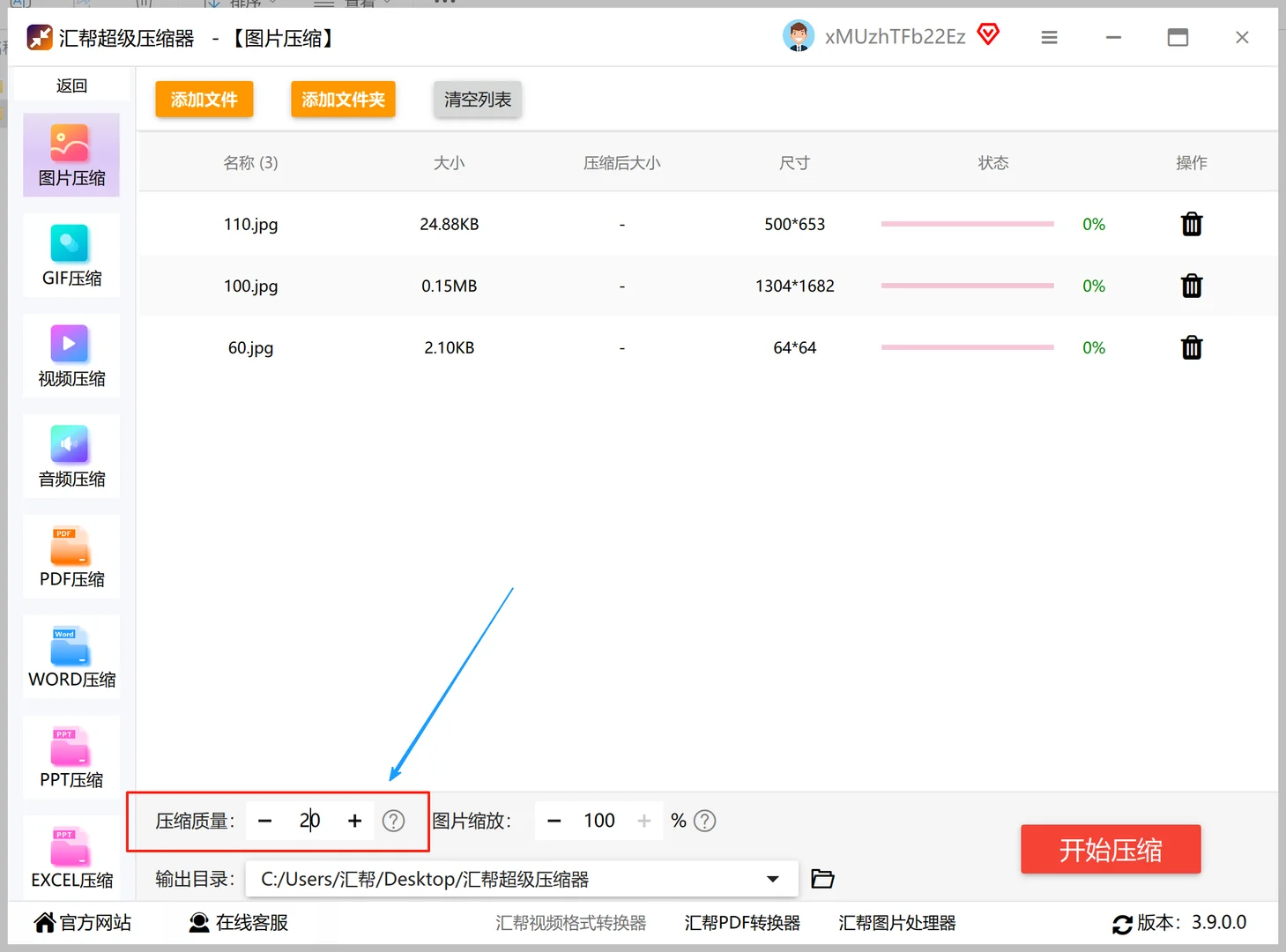
Task: Select the PPT压缩 tool
Action: coord(71,756)
